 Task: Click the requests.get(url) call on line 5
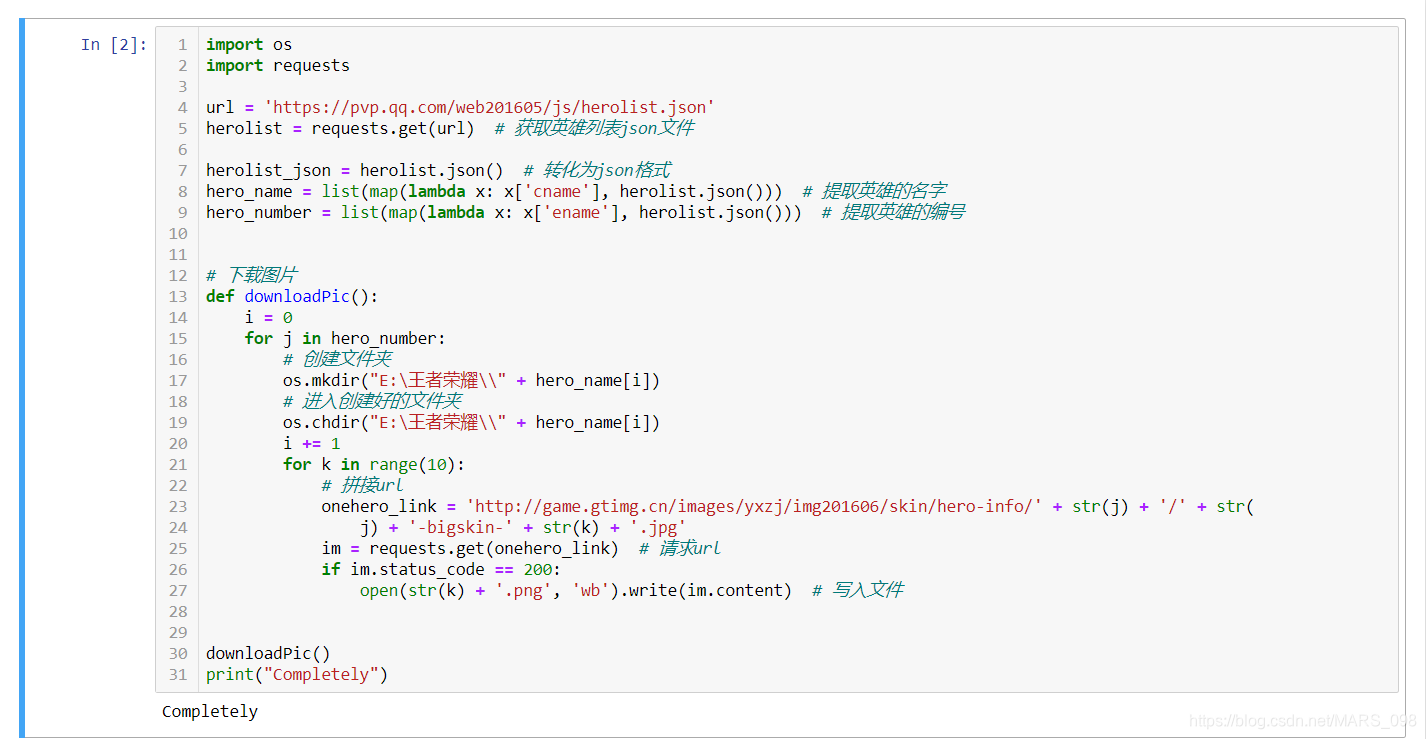point(393,128)
